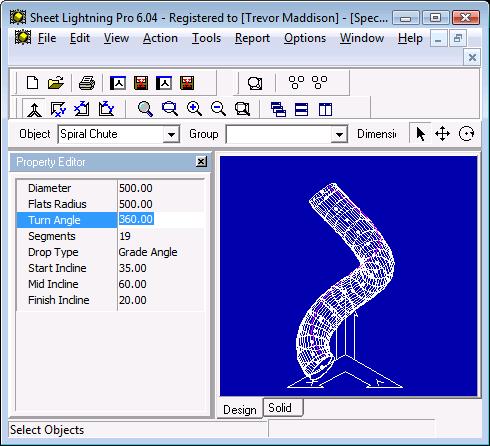Open the Group dropdown list

click(x=339, y=135)
